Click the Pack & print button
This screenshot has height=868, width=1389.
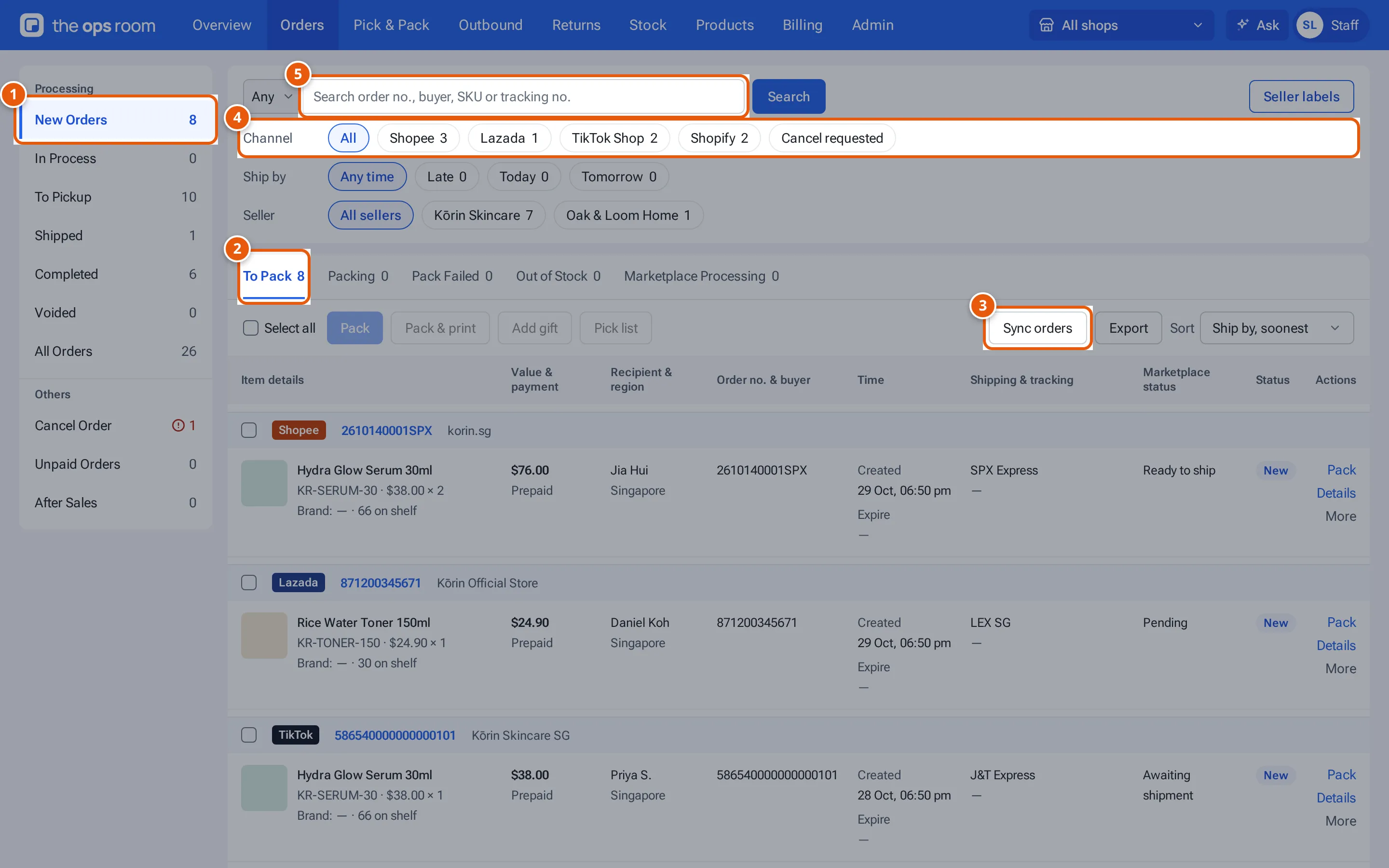coord(440,328)
